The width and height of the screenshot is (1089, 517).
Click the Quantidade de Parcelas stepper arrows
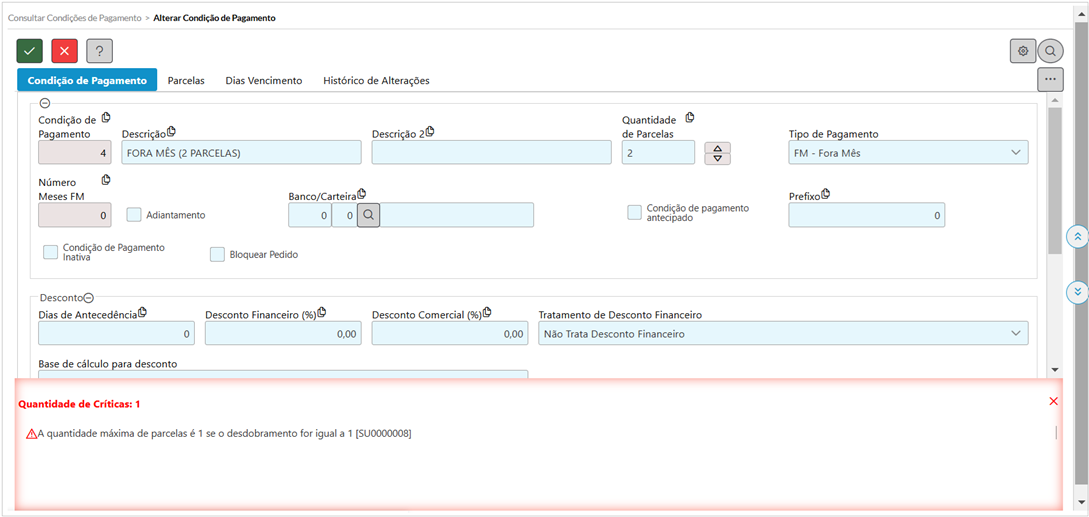[x=717, y=153]
